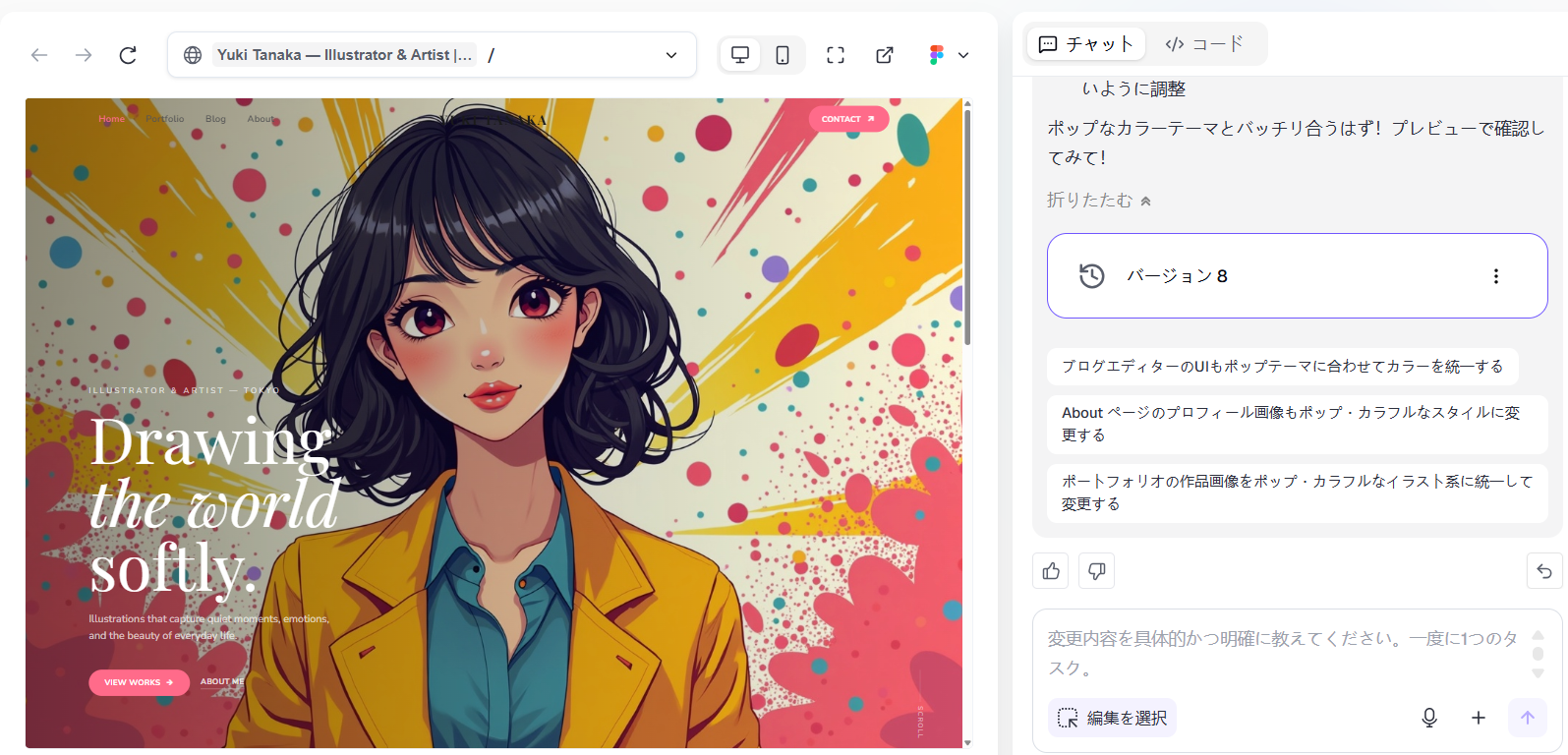The width and height of the screenshot is (1568, 755).
Task: Click the chat input scrollbar up arrow
Action: click(1539, 635)
